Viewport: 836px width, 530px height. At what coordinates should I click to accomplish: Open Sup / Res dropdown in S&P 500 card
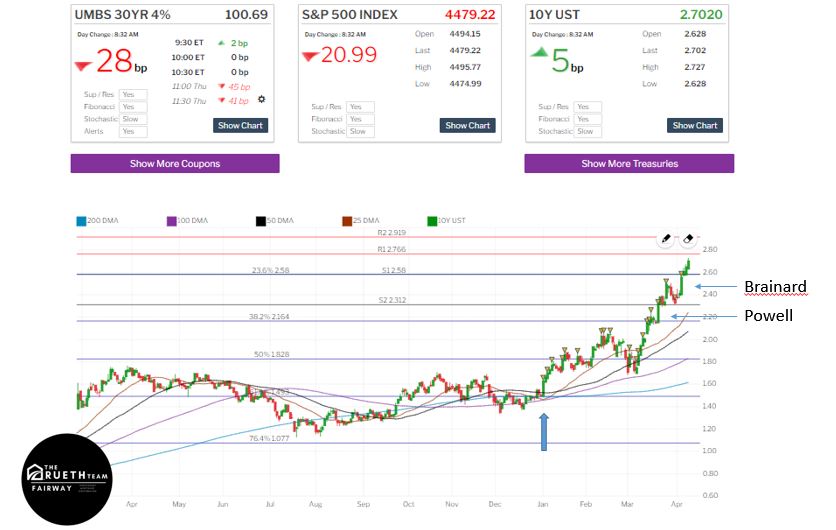tap(360, 107)
